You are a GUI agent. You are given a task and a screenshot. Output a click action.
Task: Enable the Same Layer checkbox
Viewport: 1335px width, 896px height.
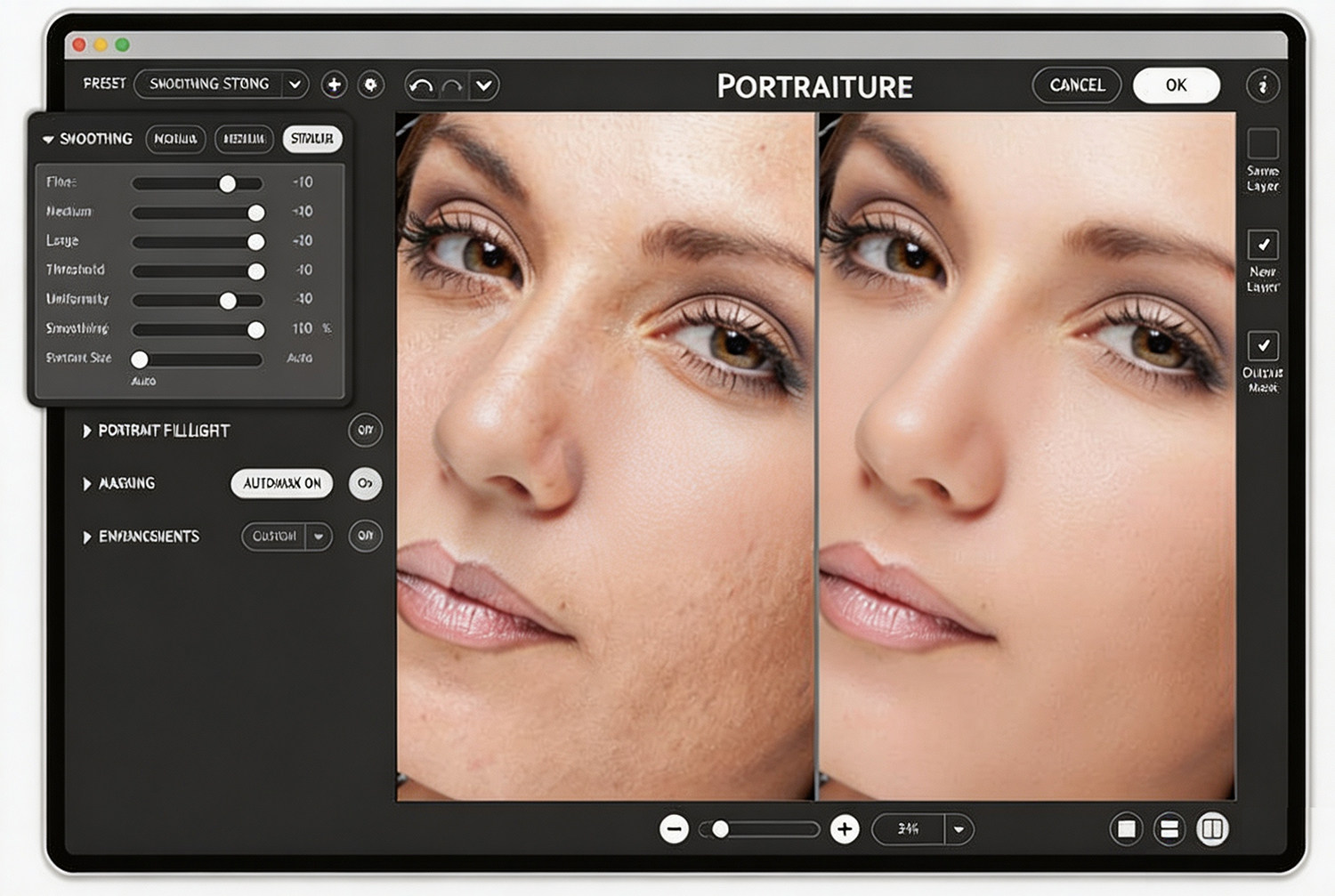(x=1262, y=143)
